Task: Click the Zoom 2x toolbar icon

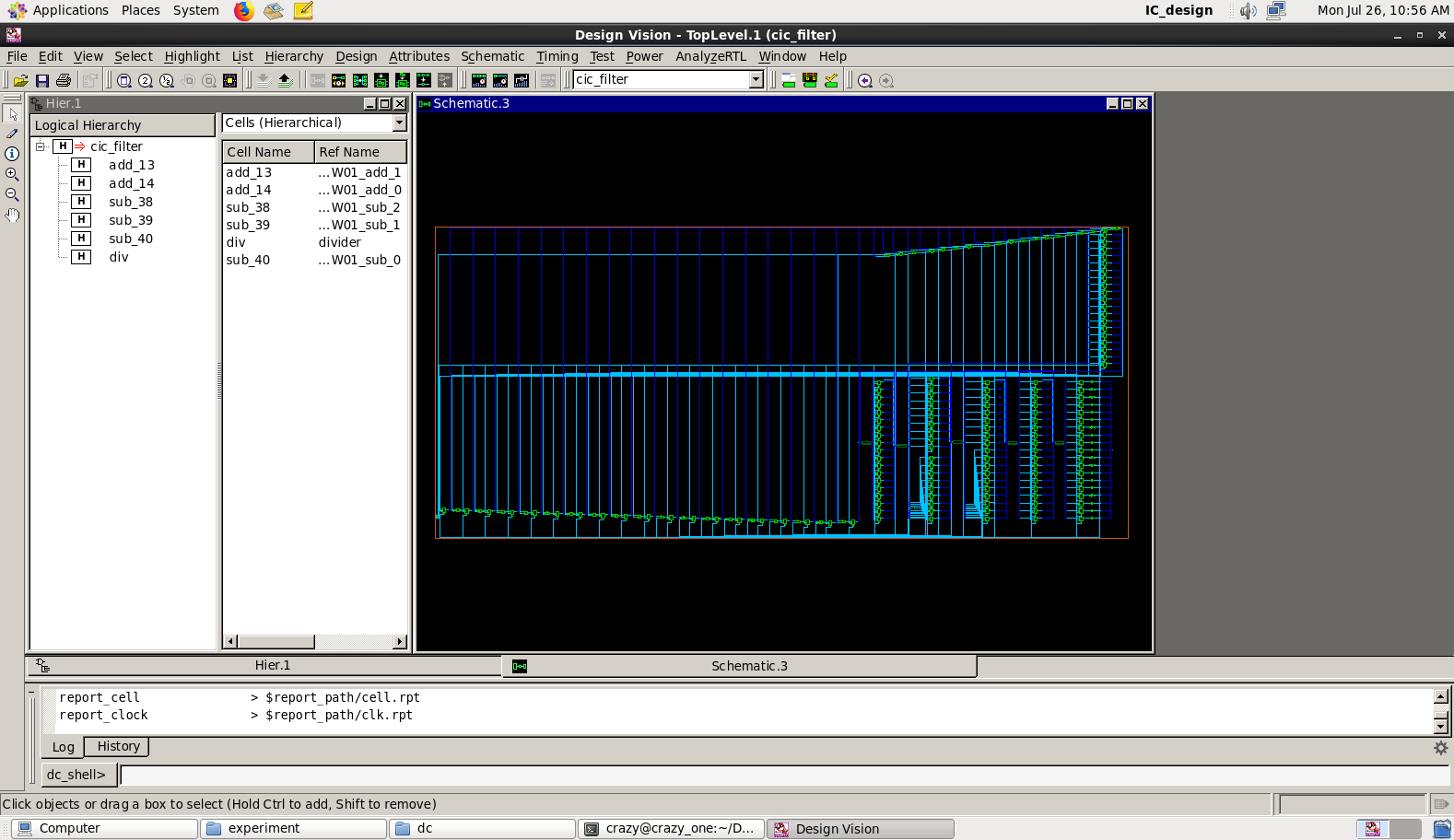Action: [146, 80]
